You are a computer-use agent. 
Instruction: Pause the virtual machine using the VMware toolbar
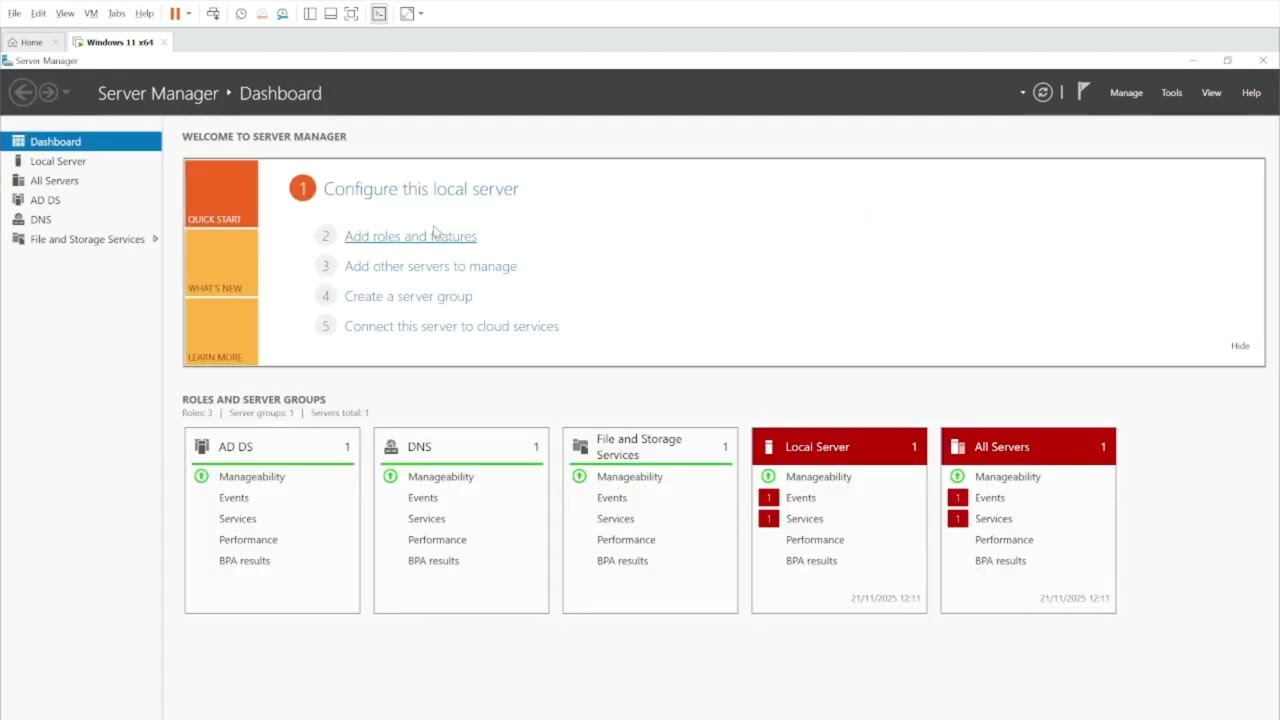[175, 14]
